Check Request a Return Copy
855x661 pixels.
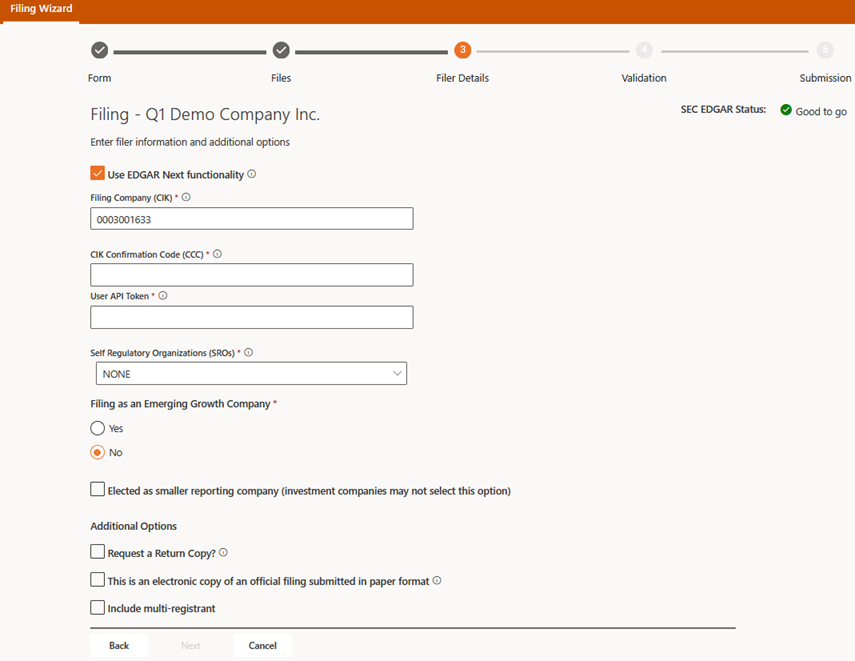pyautogui.click(x=98, y=552)
